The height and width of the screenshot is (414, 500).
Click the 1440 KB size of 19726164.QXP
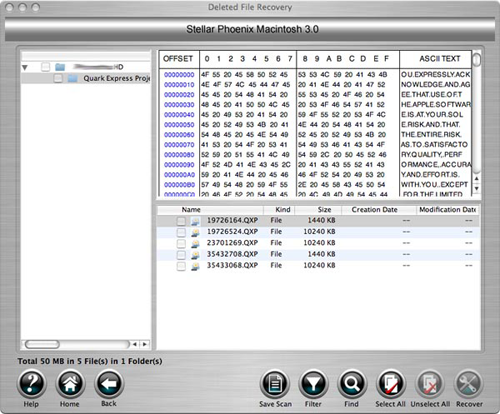coord(321,220)
